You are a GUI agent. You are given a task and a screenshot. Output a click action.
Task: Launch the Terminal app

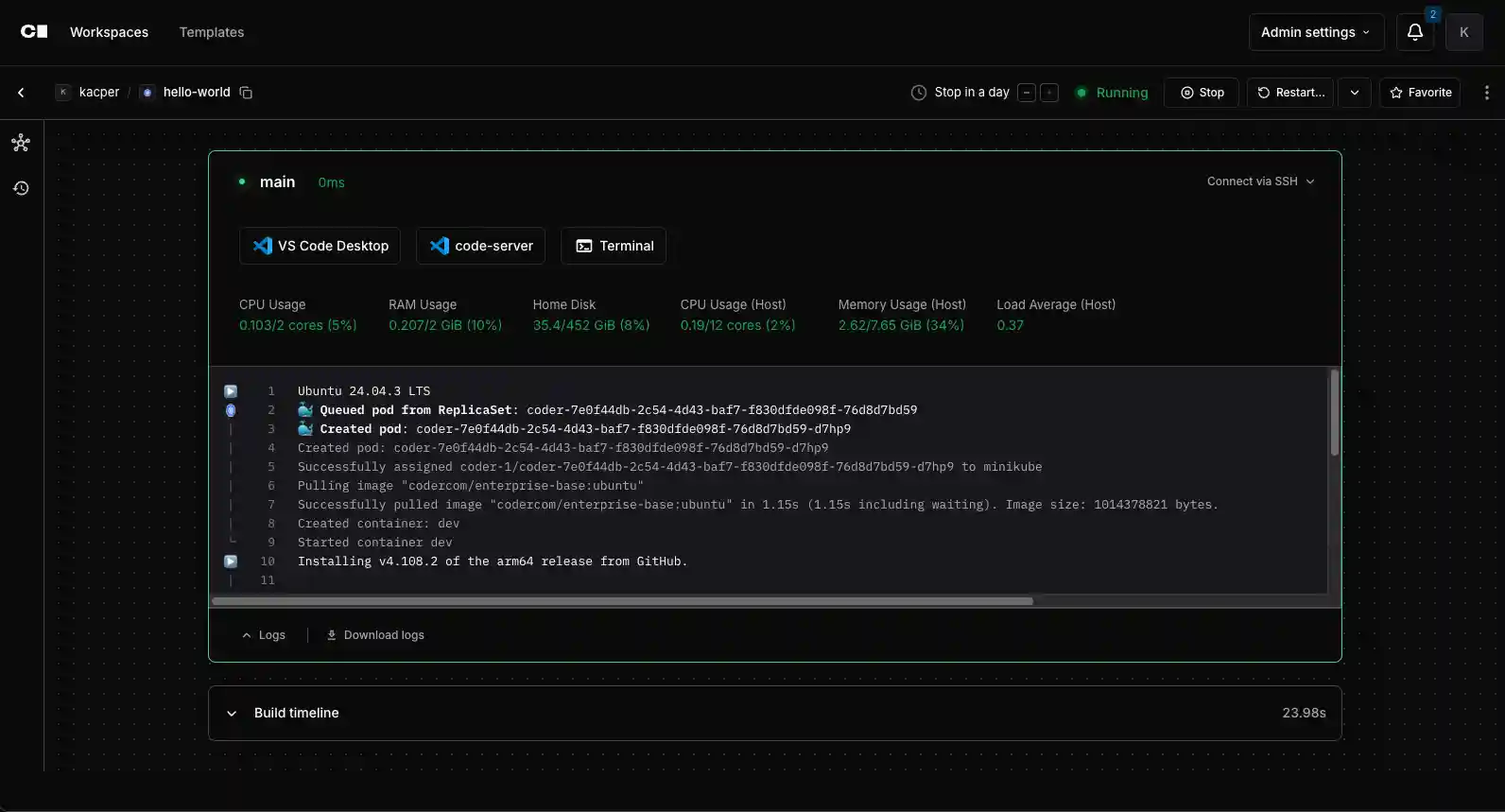[x=614, y=246]
